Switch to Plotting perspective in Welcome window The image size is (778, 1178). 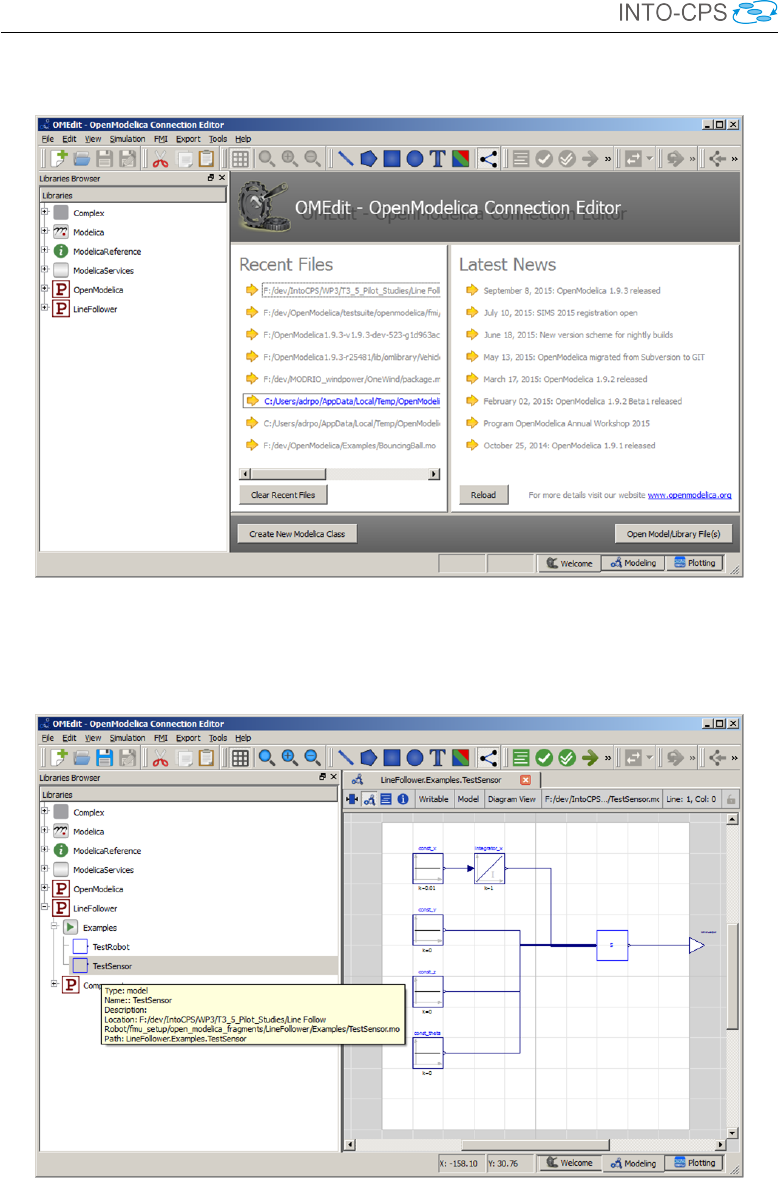tap(695, 563)
